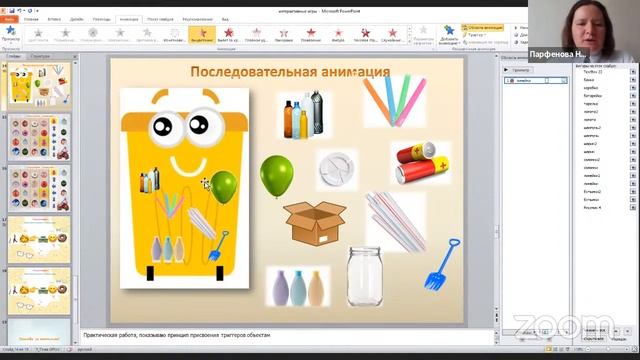The width and height of the screenshot is (640, 360).
Task: Click the large bottles image beside the bin
Action: click(x=304, y=115)
